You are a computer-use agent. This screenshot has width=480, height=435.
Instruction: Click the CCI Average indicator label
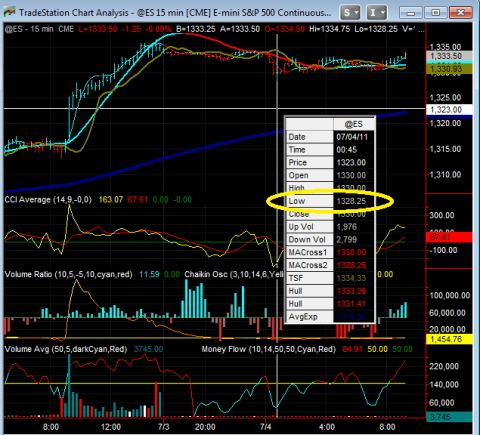point(48,200)
